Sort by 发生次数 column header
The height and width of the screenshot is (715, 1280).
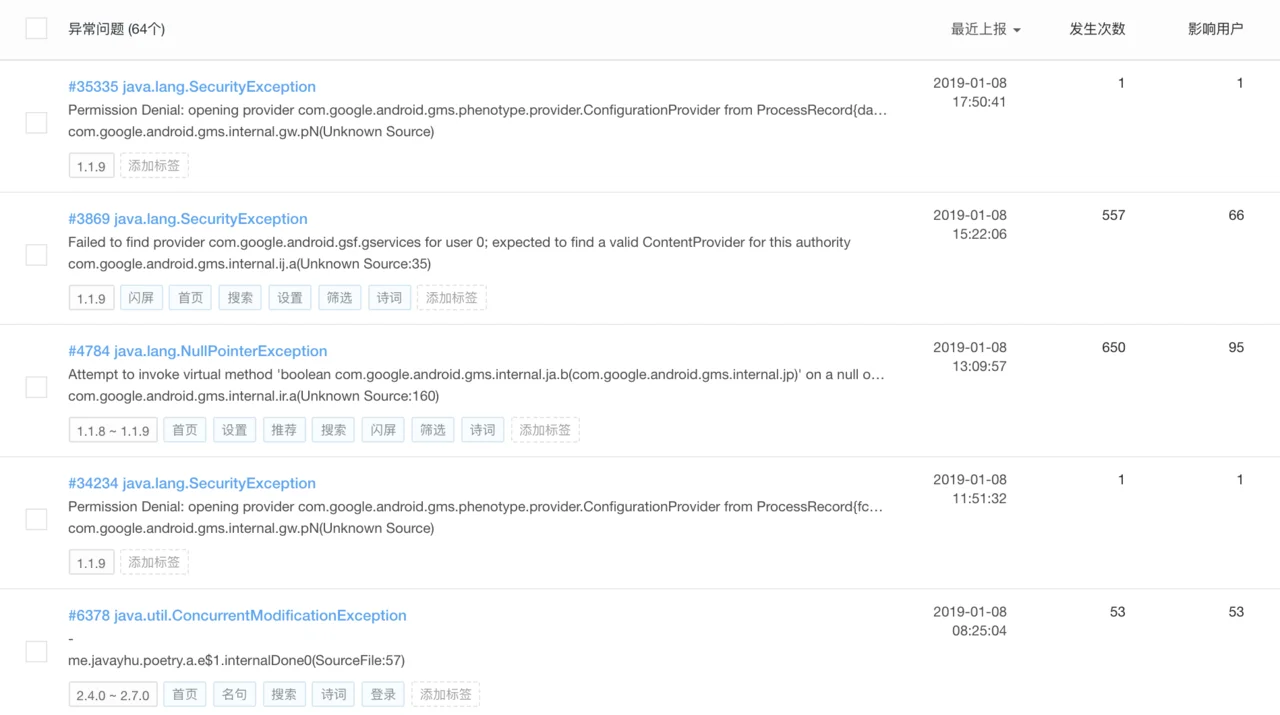pos(1097,29)
